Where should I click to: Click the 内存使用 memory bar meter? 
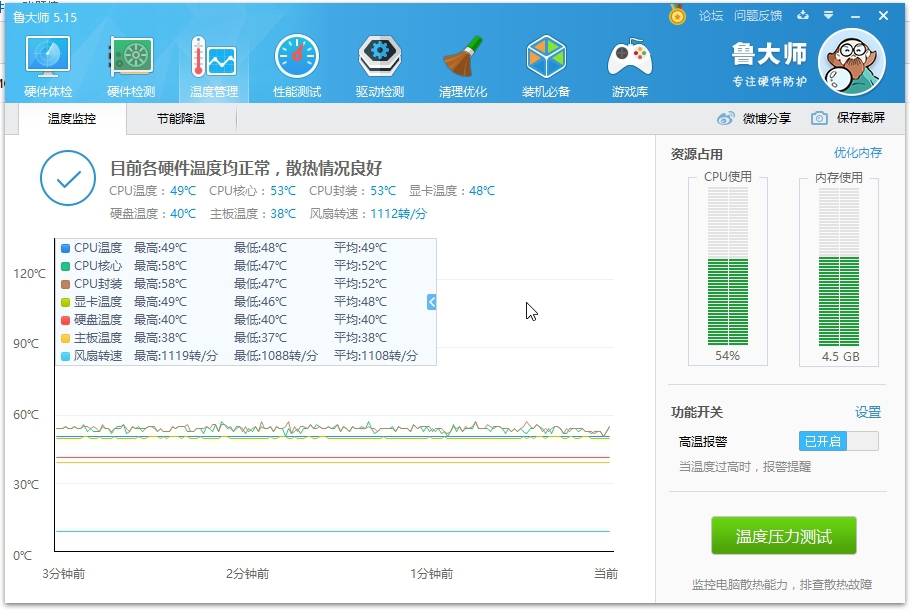coord(839,266)
